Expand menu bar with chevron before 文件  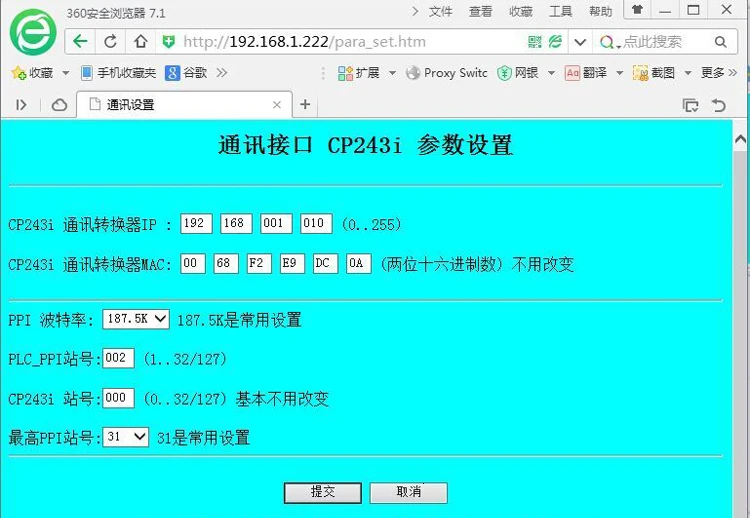tap(415, 11)
